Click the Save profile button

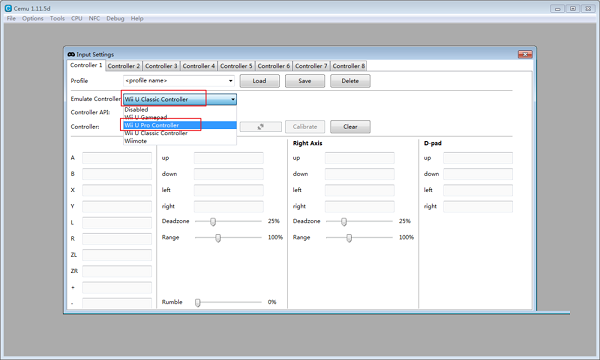coord(305,81)
